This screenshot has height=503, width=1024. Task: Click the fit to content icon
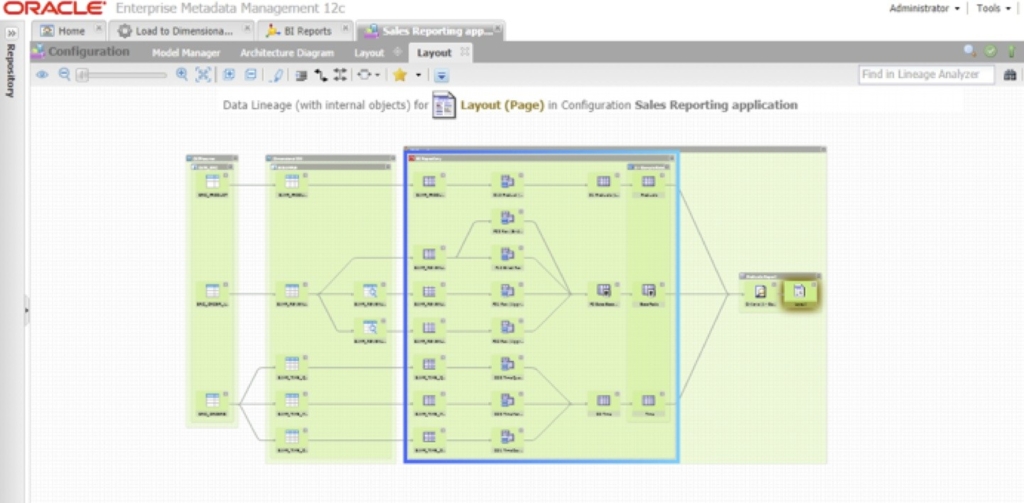[203, 75]
